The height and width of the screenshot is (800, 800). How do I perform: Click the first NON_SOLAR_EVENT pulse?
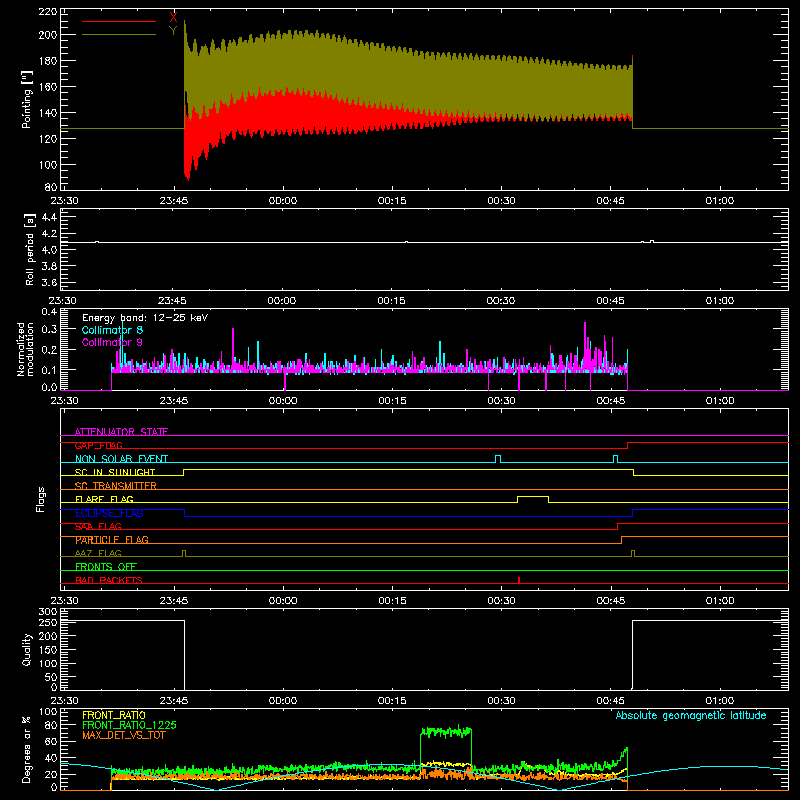(498, 459)
